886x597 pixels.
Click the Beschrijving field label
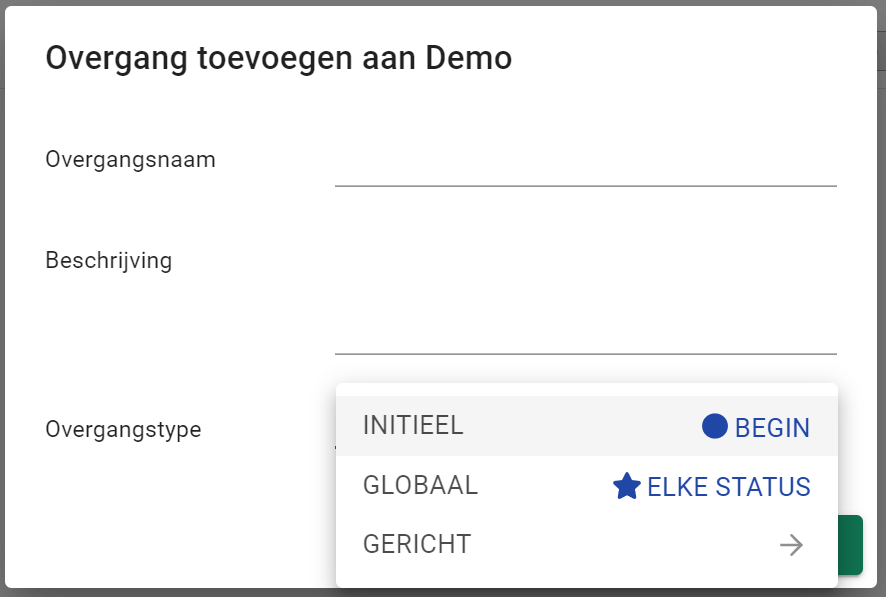tap(109, 261)
